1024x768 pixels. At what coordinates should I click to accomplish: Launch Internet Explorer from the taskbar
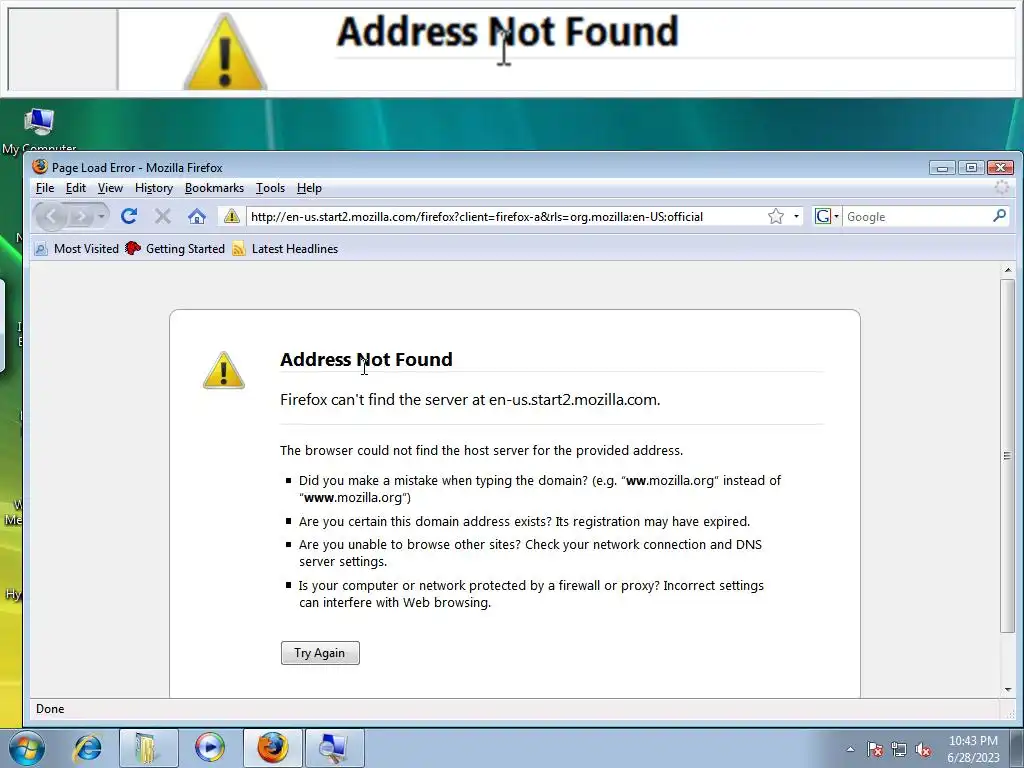[x=88, y=748]
